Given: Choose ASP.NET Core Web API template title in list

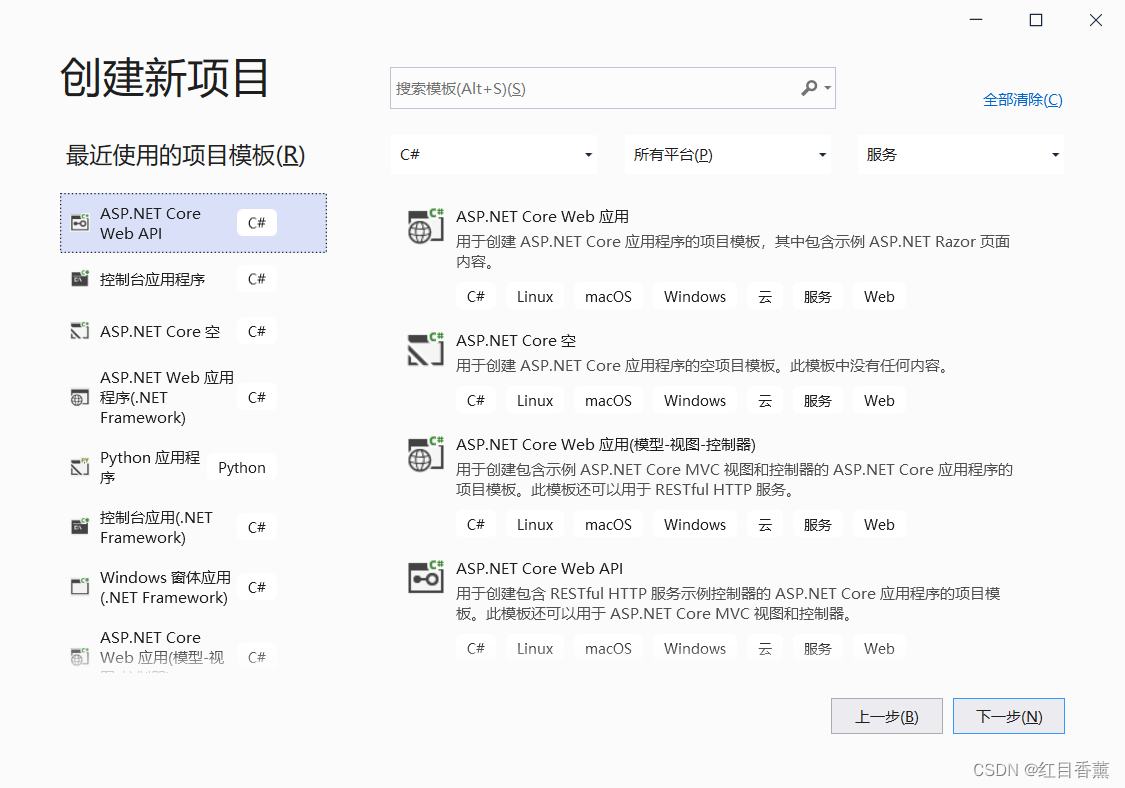Looking at the screenshot, I should click(x=540, y=568).
